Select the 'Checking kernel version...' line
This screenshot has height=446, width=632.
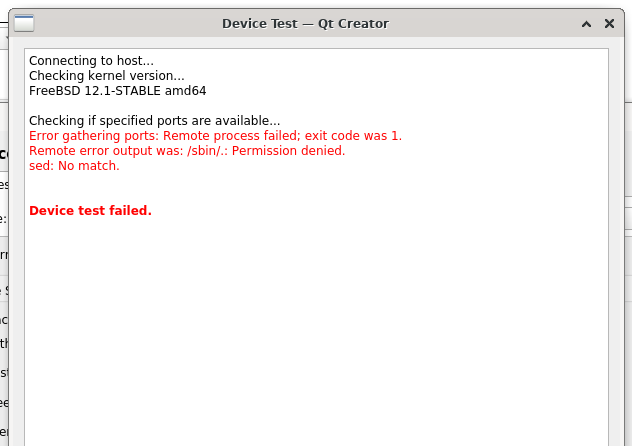click(107, 75)
